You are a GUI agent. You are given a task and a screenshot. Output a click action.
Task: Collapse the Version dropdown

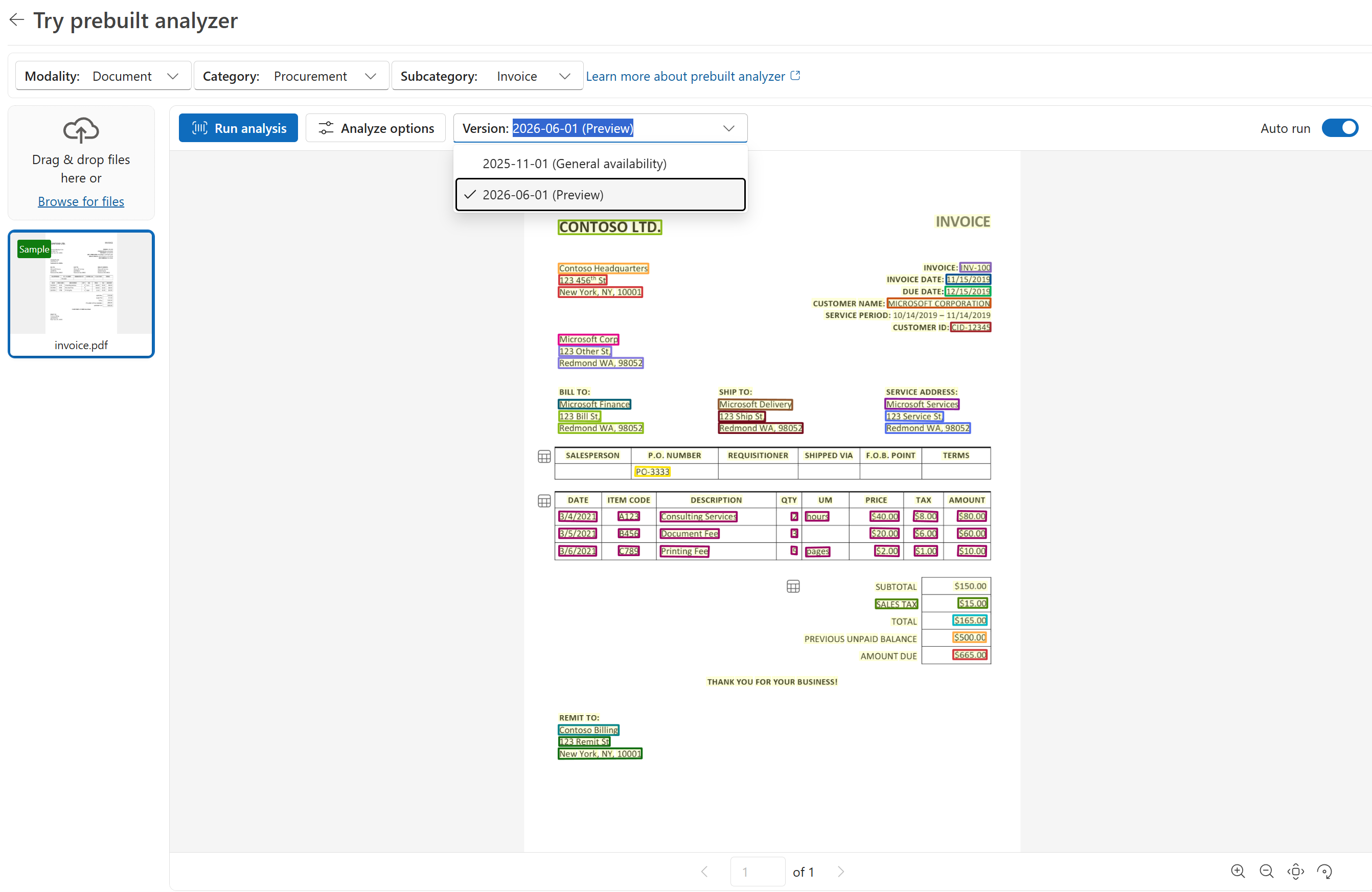point(728,128)
